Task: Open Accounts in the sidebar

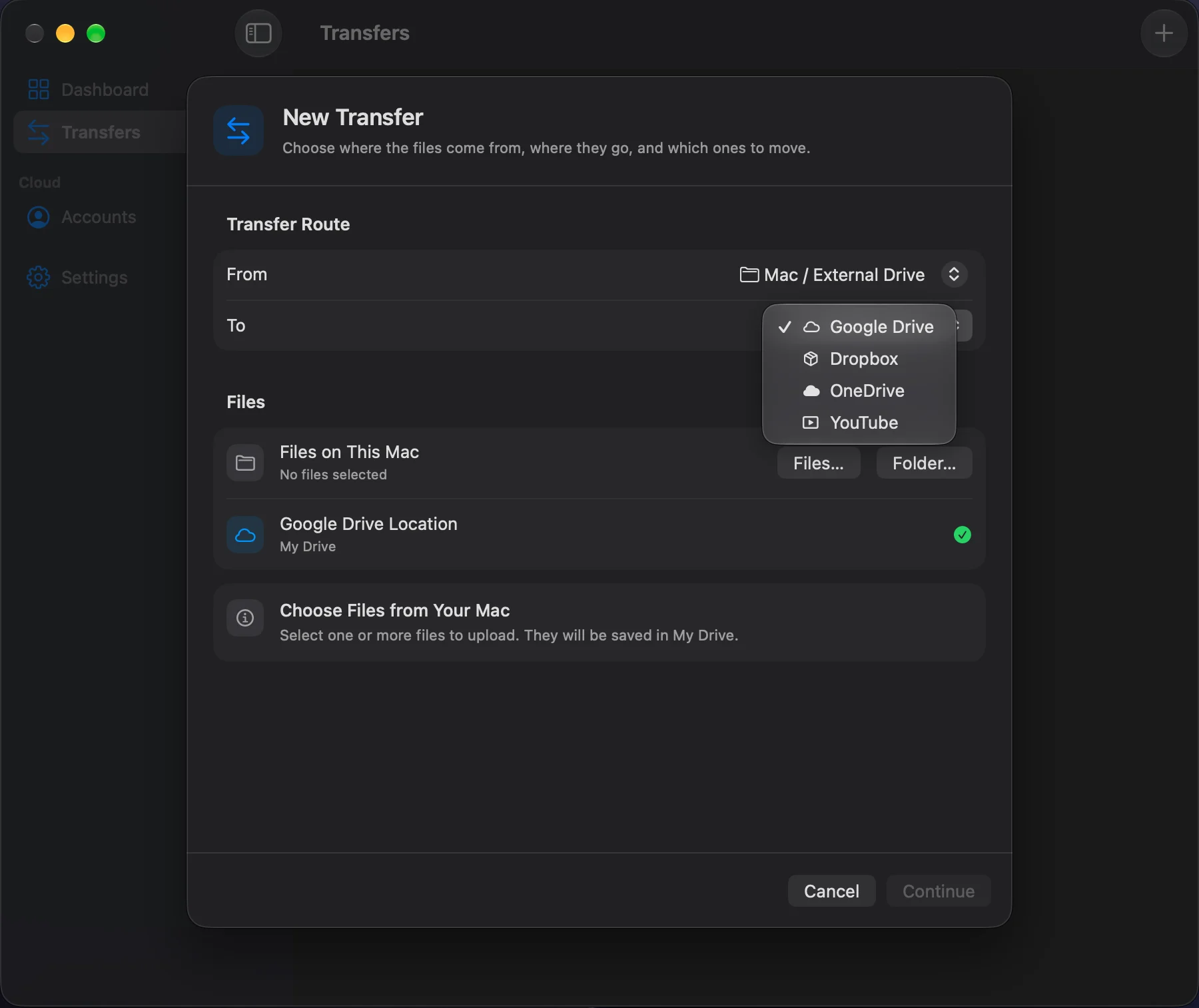Action: (x=100, y=217)
